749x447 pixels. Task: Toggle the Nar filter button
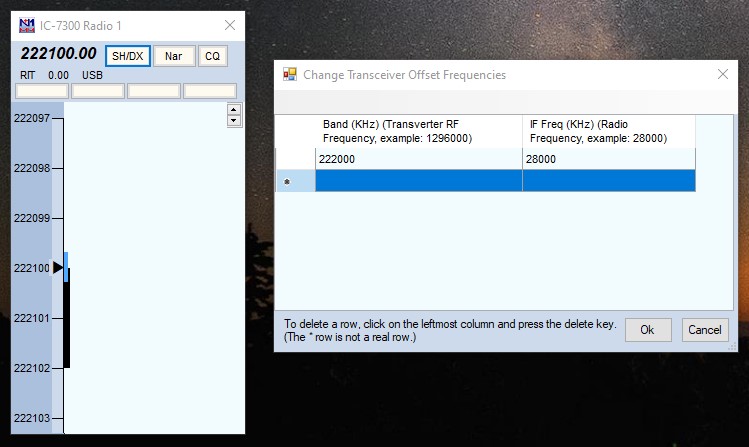(174, 56)
